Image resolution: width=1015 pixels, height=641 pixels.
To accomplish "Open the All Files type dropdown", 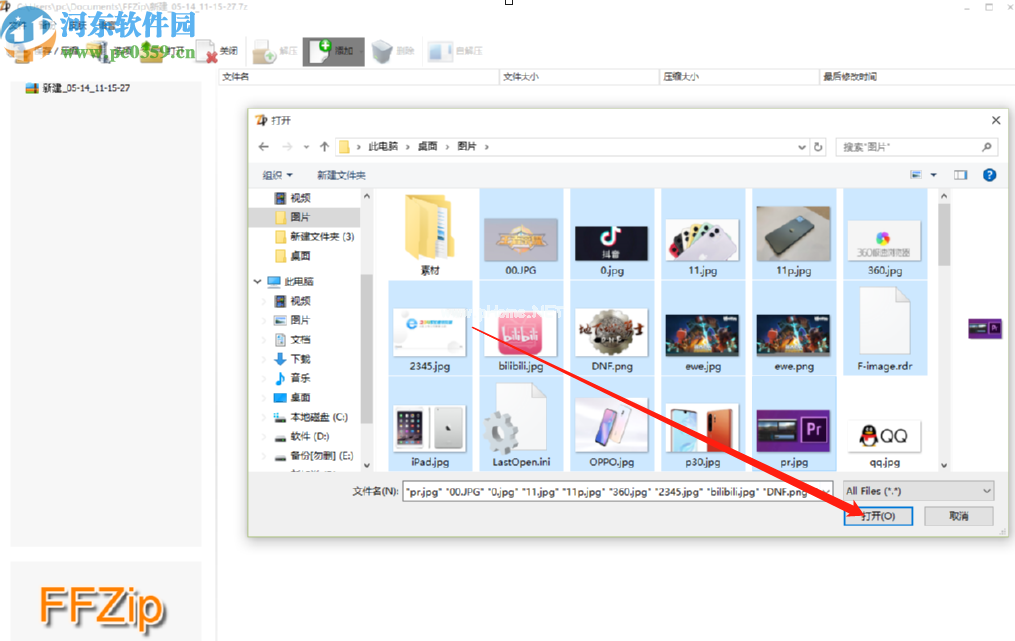I will point(918,491).
